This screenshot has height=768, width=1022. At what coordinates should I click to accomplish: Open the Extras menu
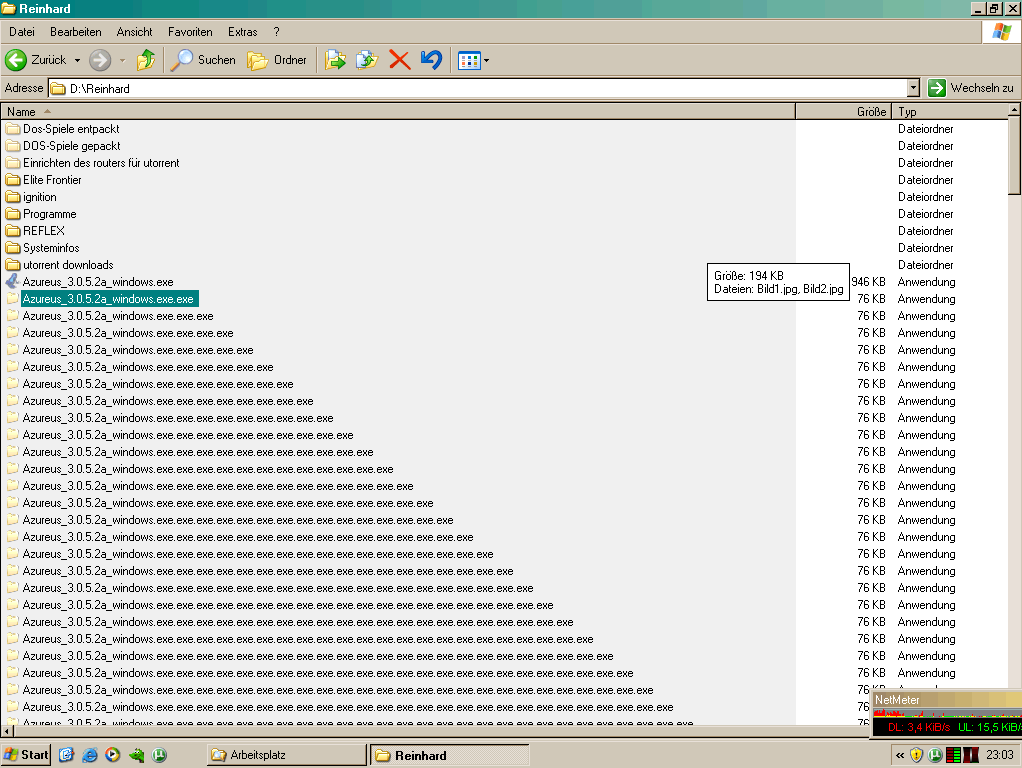(x=242, y=32)
